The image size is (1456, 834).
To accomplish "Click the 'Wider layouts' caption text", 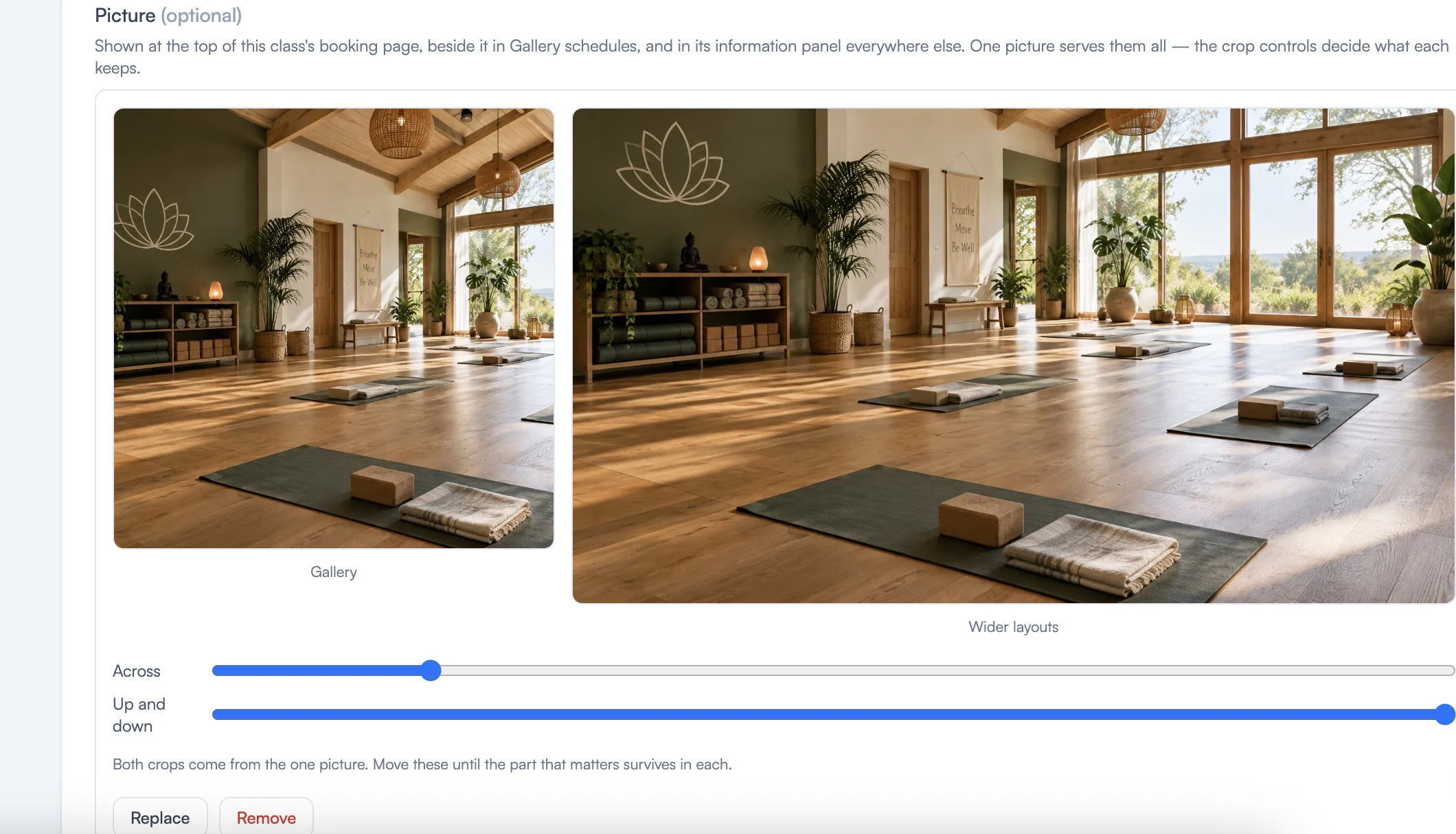I will pos(1014,627).
